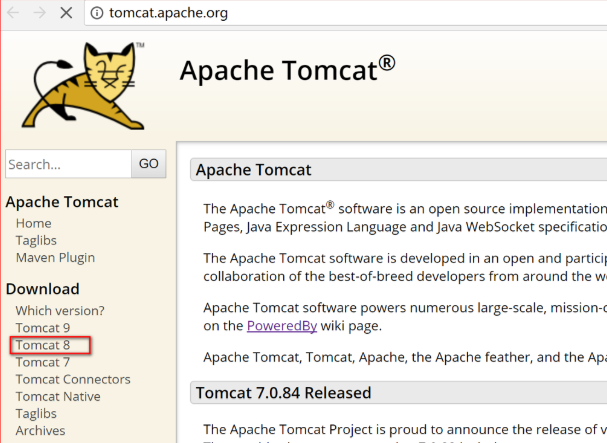Select Tomcat 7 download link

(43, 362)
